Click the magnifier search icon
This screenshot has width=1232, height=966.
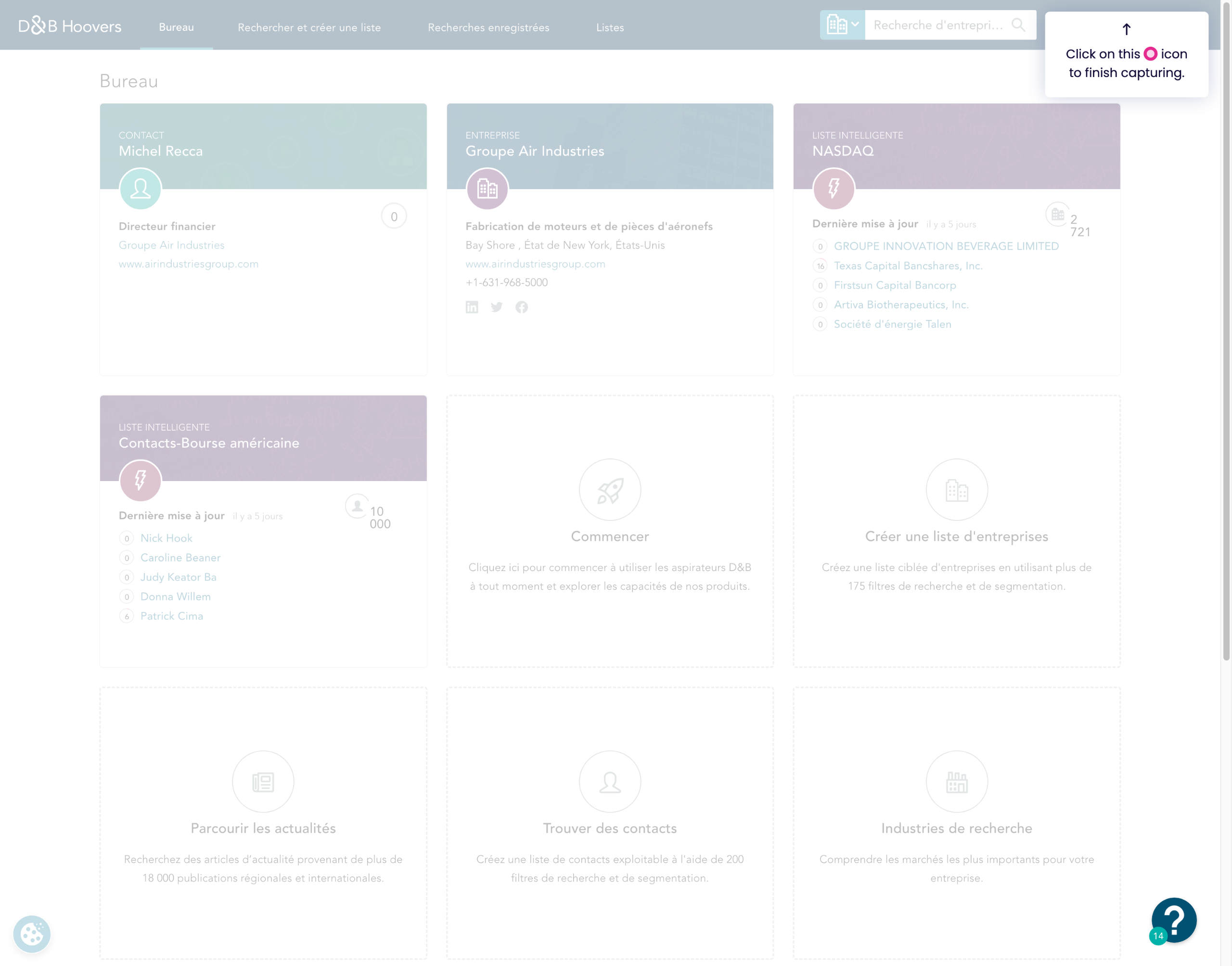coord(1018,25)
